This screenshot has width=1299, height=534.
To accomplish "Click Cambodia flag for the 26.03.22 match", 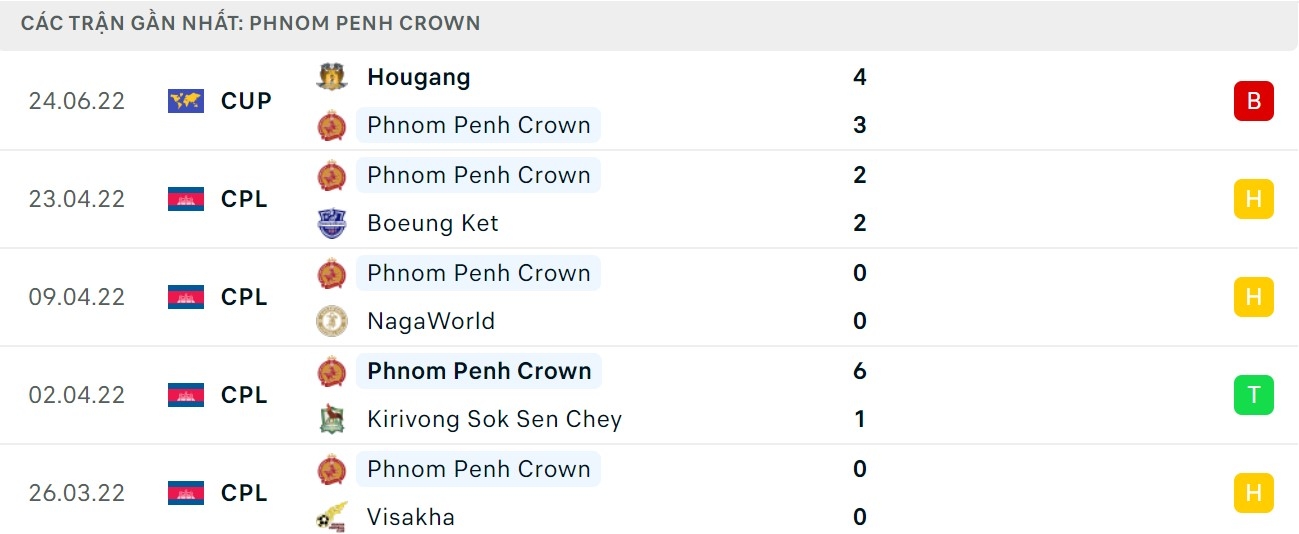I will pyautogui.click(x=186, y=493).
